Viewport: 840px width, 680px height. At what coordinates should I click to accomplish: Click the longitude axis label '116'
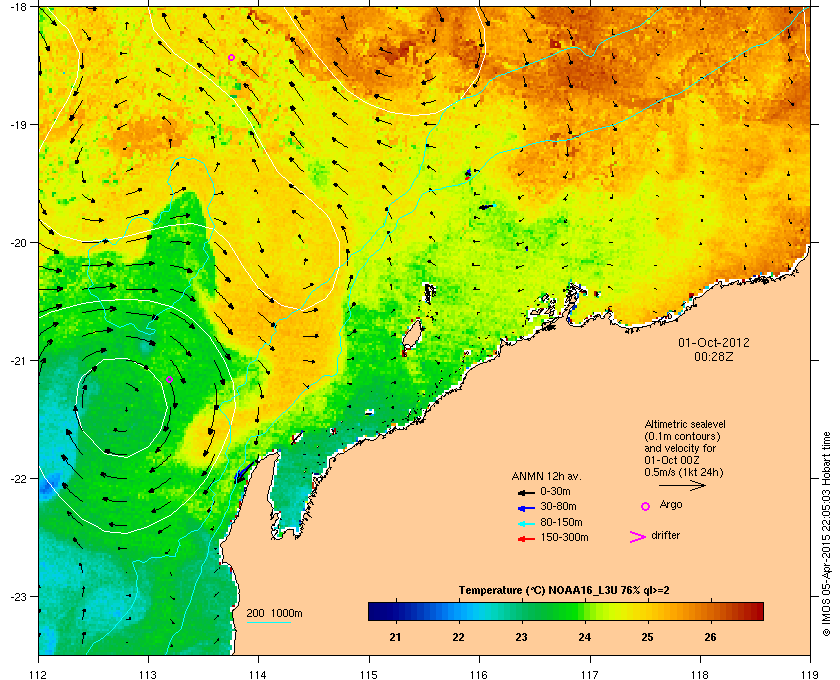[x=479, y=675]
